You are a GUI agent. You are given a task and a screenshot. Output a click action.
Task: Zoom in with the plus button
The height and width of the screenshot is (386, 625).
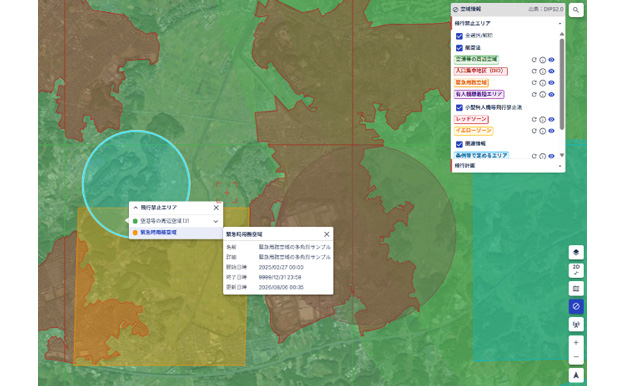tap(576, 343)
